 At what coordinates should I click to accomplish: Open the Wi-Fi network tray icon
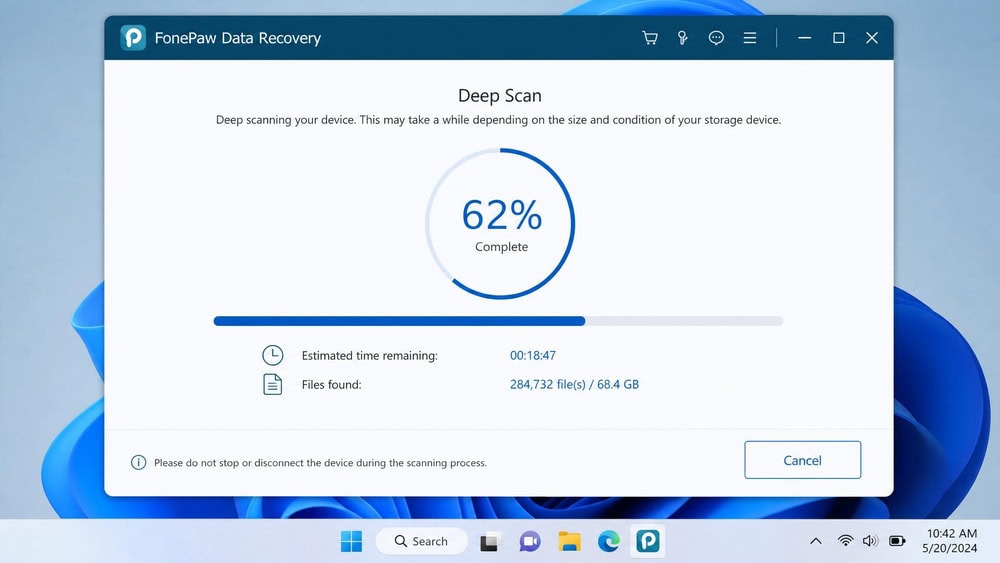tap(845, 541)
